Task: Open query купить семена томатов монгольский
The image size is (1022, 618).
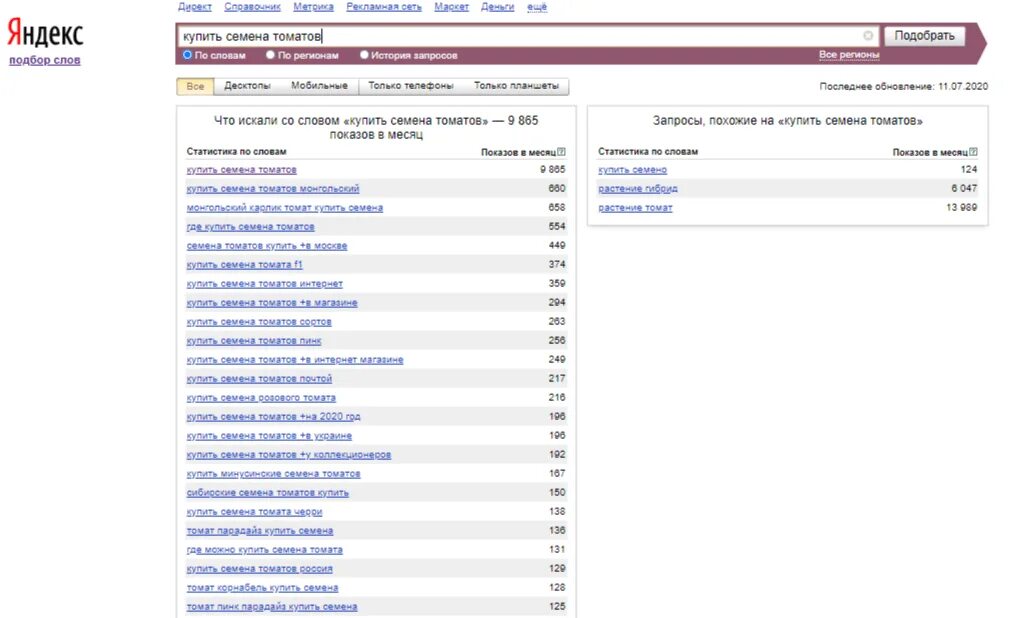Action: click(272, 188)
